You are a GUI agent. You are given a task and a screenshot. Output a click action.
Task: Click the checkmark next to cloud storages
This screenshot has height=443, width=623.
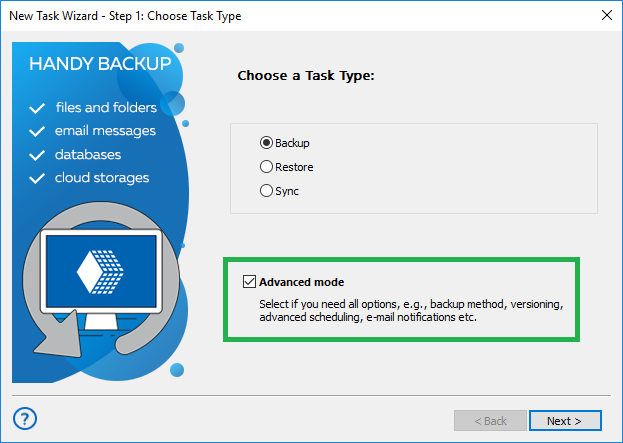pos(38,178)
